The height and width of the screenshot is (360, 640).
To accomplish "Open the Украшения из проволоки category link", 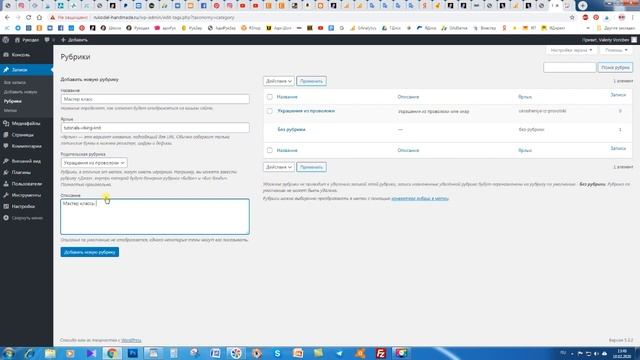I will [306, 111].
